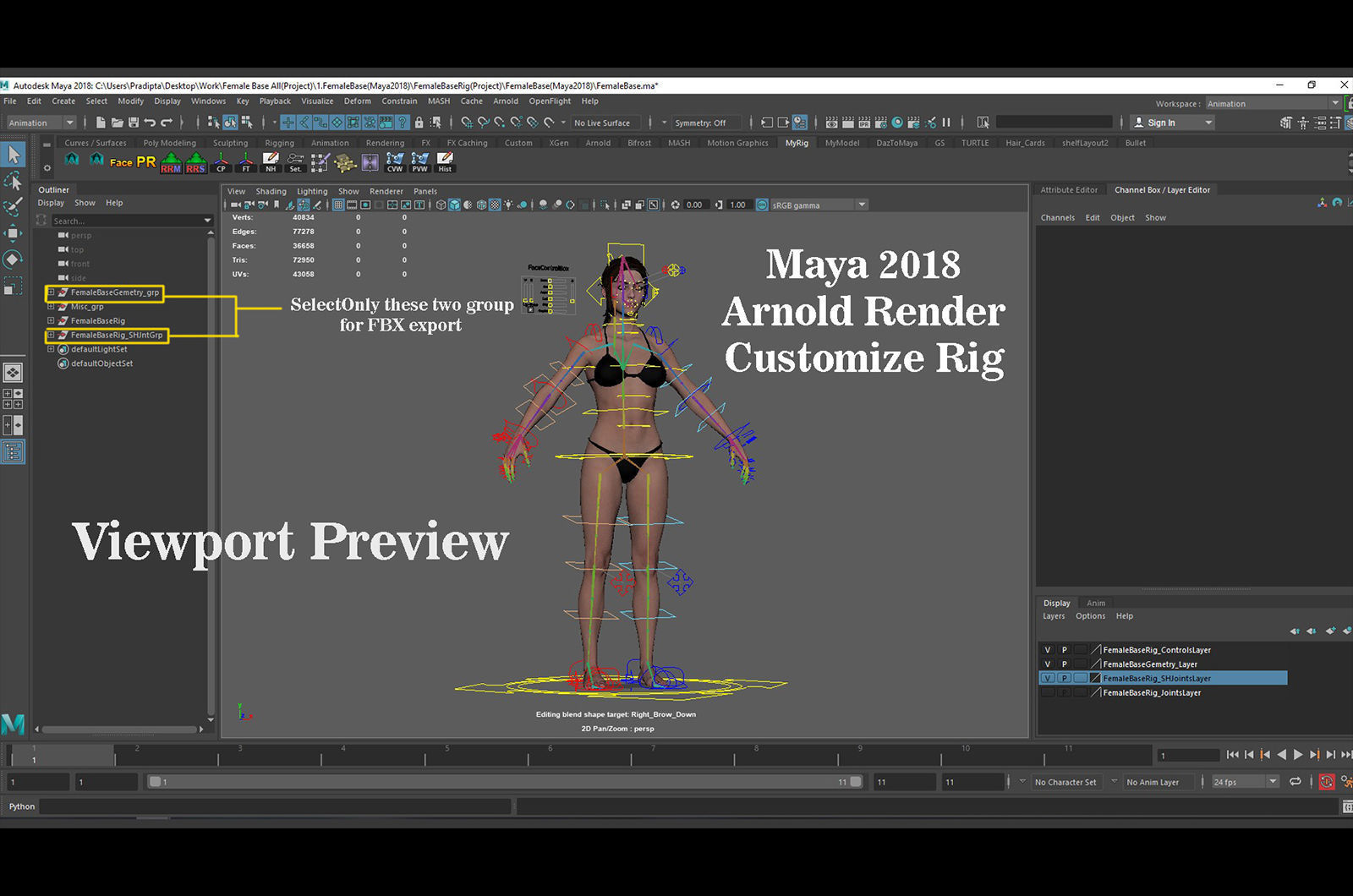
Task: Click the IPR render icon
Action: click(864, 123)
